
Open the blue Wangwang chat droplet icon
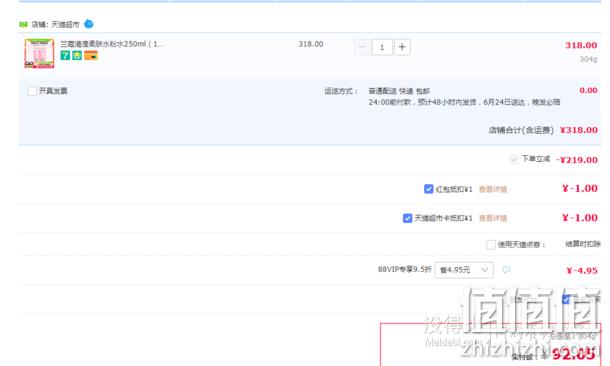click(89, 24)
